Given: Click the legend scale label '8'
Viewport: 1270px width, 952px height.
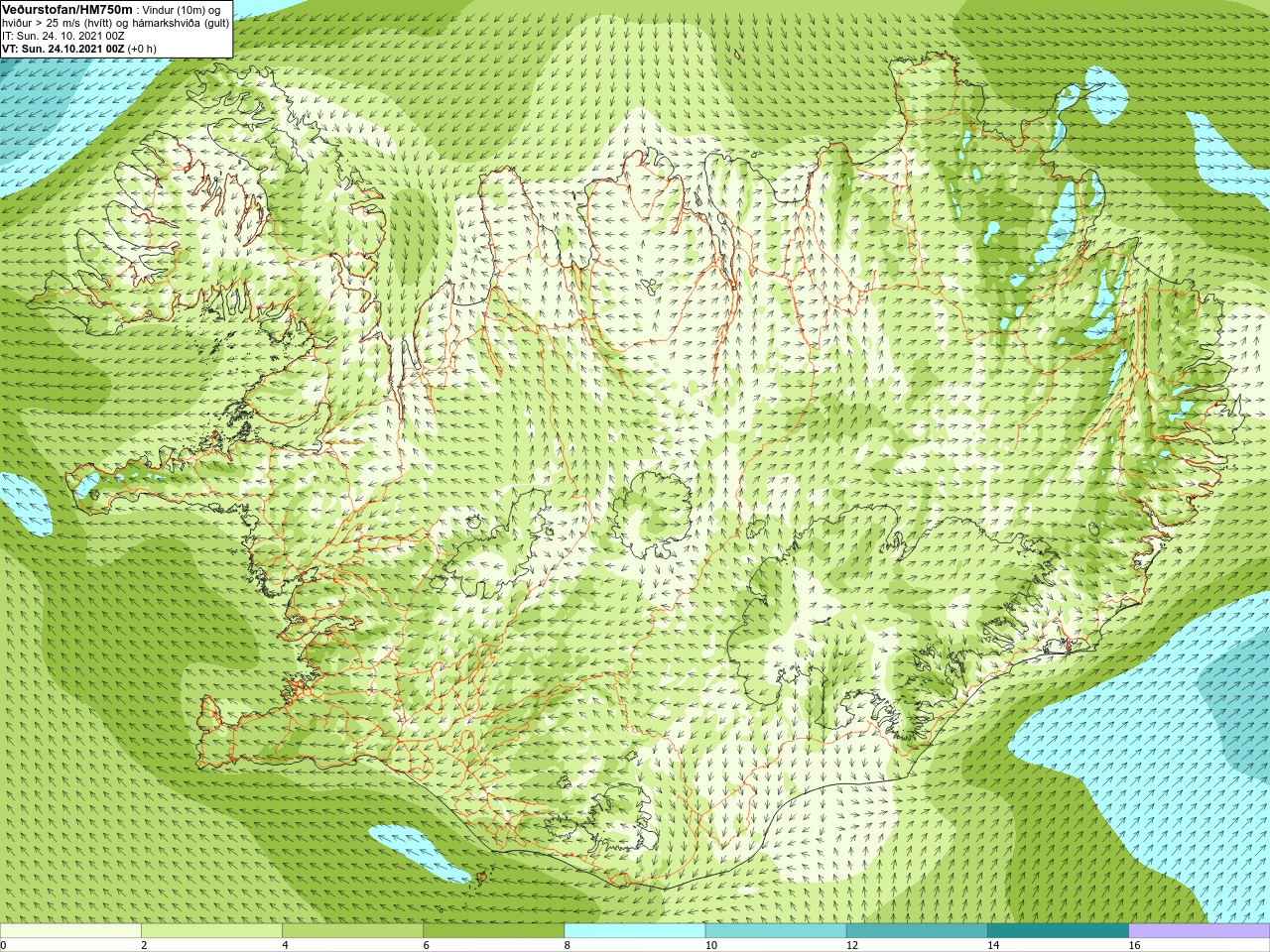Looking at the screenshot, I should click(x=568, y=945).
